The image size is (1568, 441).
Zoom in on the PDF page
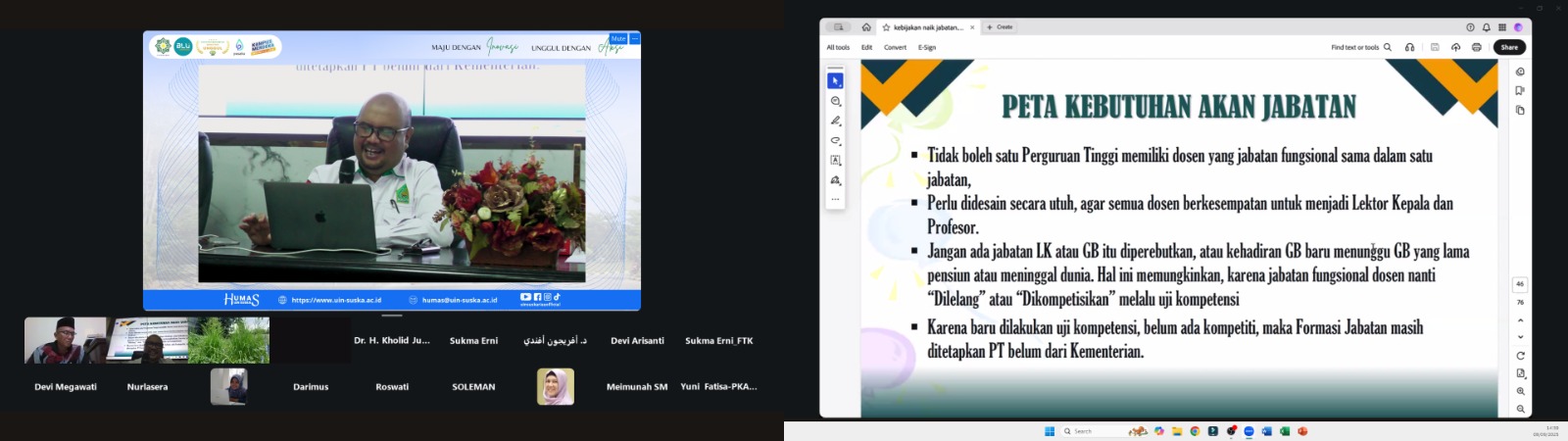click(x=1520, y=391)
